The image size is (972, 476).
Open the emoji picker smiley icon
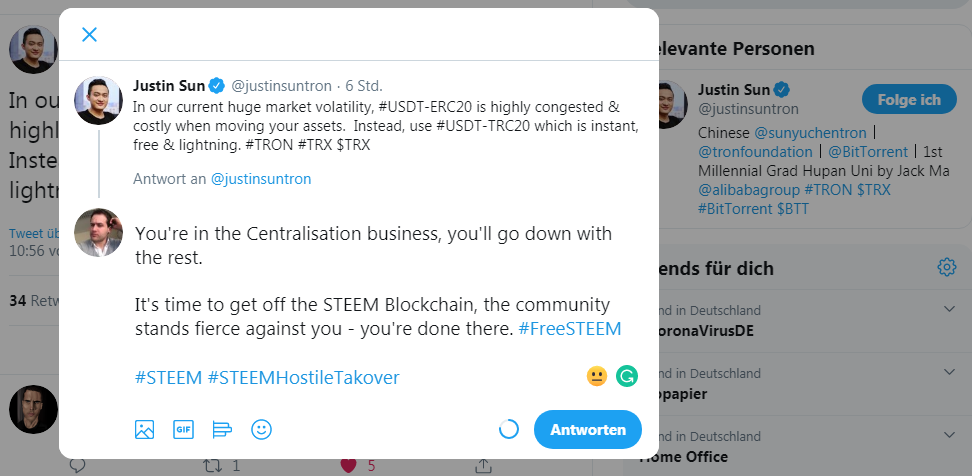click(x=262, y=430)
